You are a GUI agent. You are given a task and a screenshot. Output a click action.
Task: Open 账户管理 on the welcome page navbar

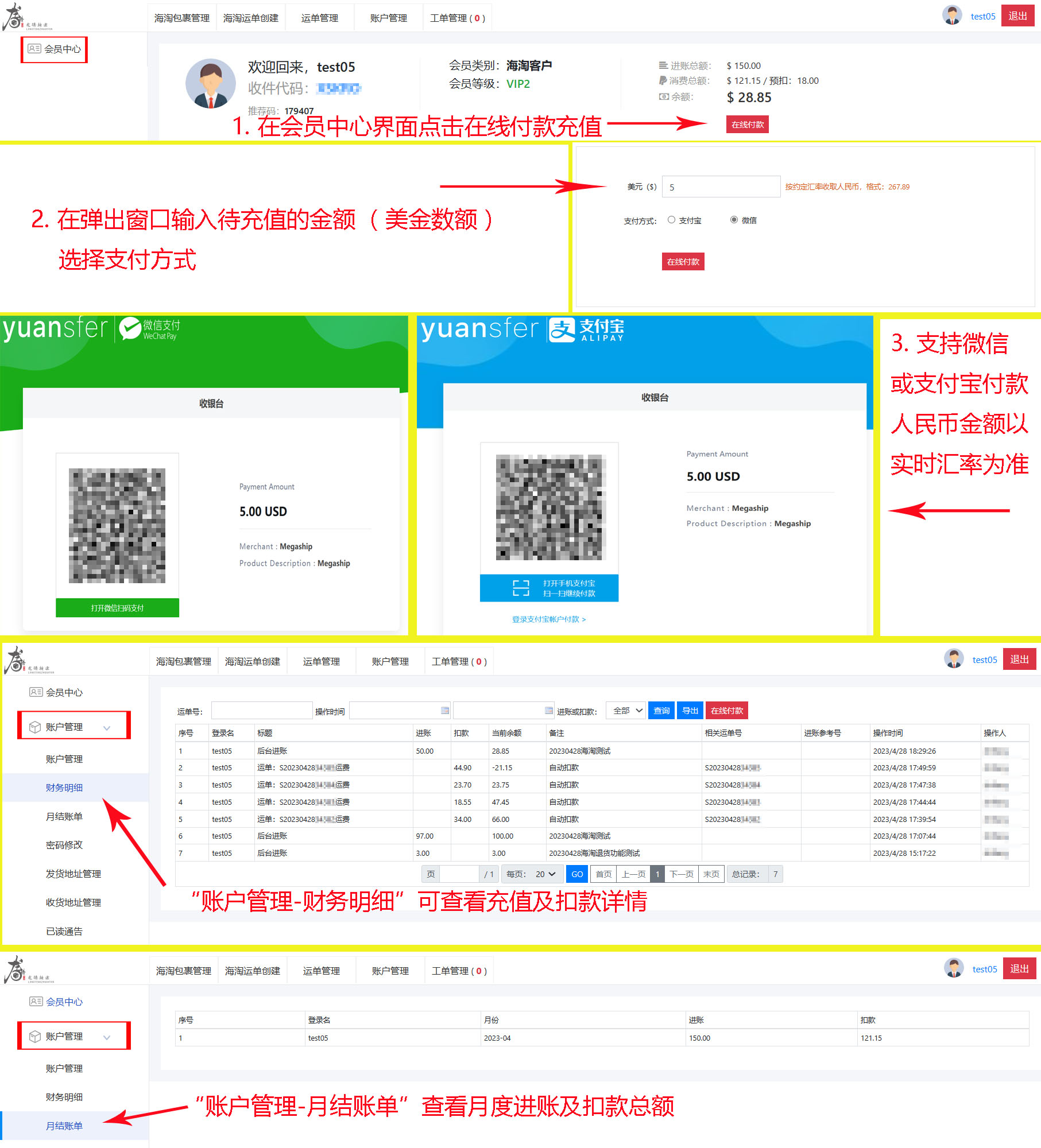(389, 18)
